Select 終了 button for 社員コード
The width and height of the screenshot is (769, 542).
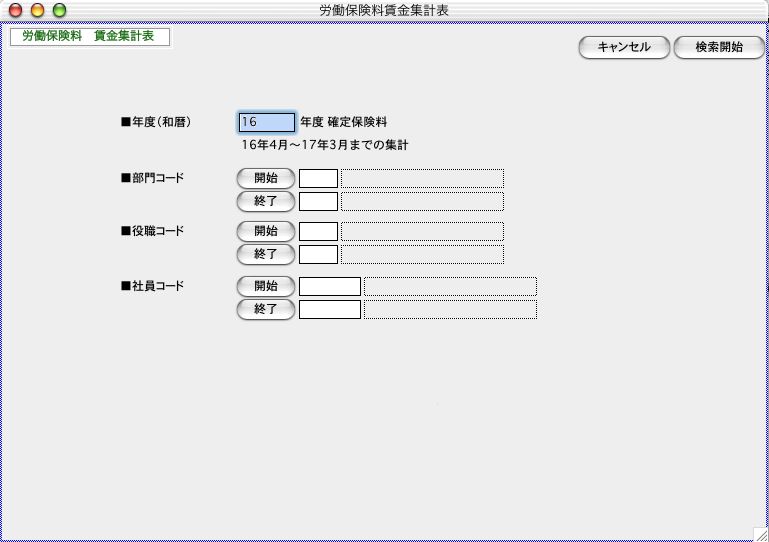click(266, 309)
